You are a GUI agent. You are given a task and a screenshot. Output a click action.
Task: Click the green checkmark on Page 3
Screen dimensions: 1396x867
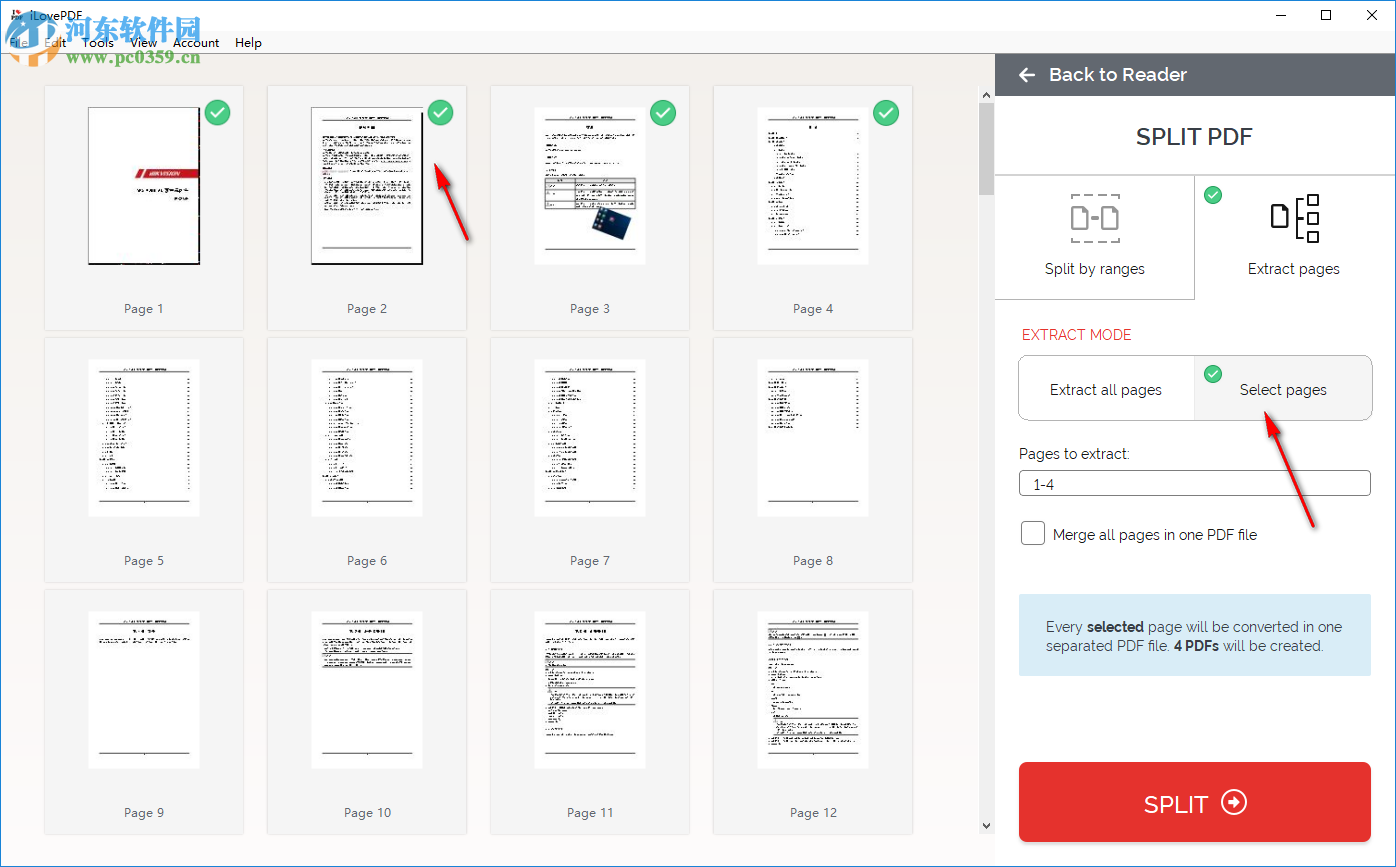pyautogui.click(x=663, y=113)
